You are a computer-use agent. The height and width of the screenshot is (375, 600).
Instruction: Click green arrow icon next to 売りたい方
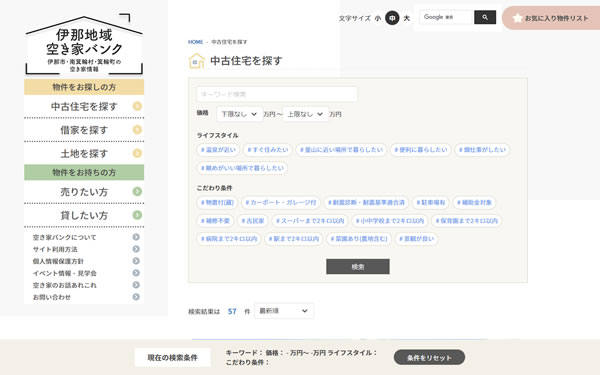tap(137, 191)
